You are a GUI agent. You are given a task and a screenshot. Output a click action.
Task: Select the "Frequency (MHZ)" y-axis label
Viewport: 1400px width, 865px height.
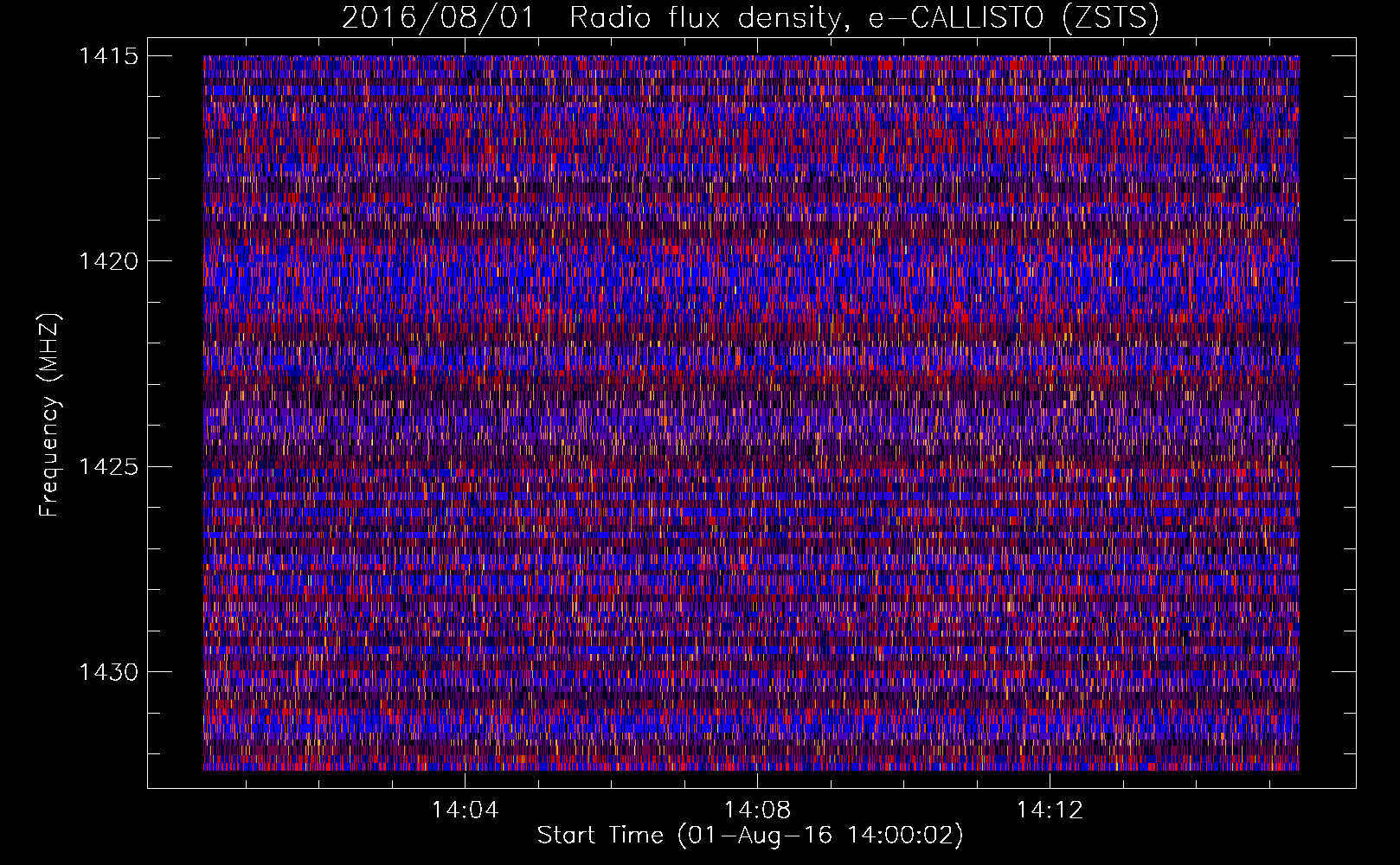tap(50, 415)
